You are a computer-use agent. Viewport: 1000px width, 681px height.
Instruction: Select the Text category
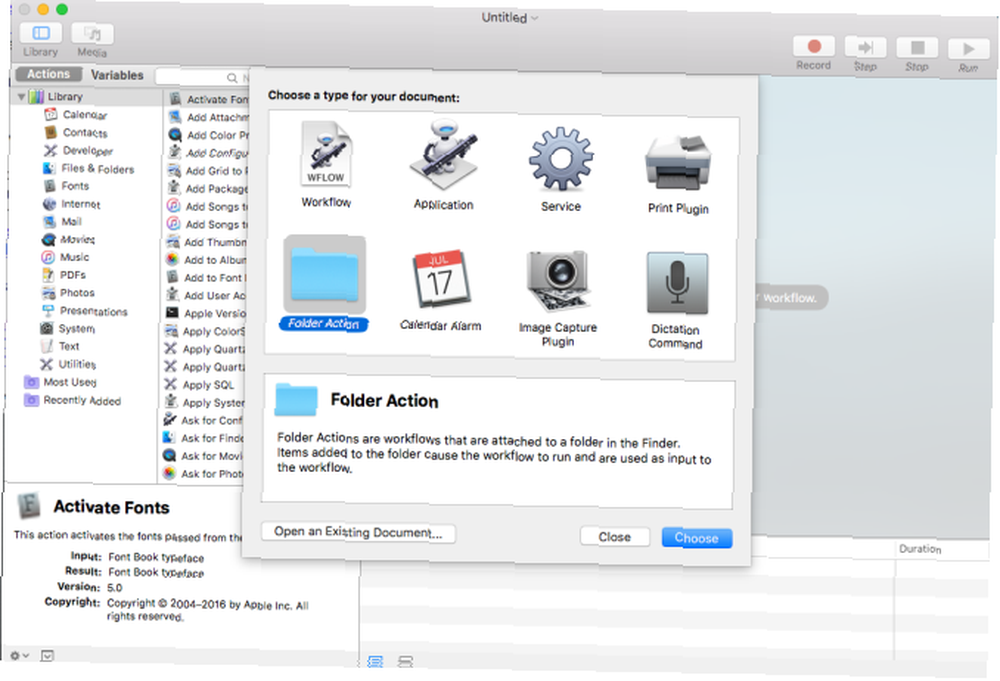[68, 346]
